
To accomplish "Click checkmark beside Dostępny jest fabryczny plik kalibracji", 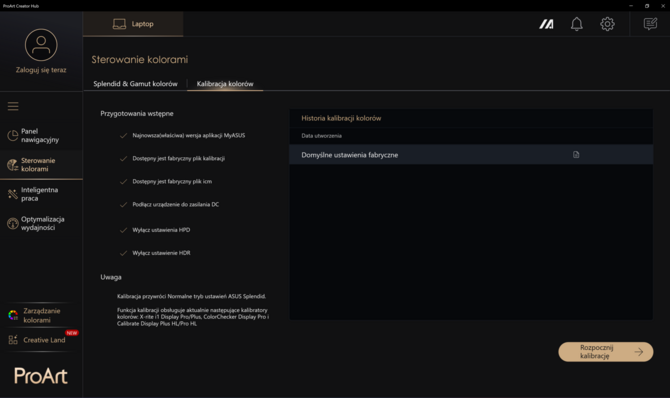I will pyautogui.click(x=123, y=159).
